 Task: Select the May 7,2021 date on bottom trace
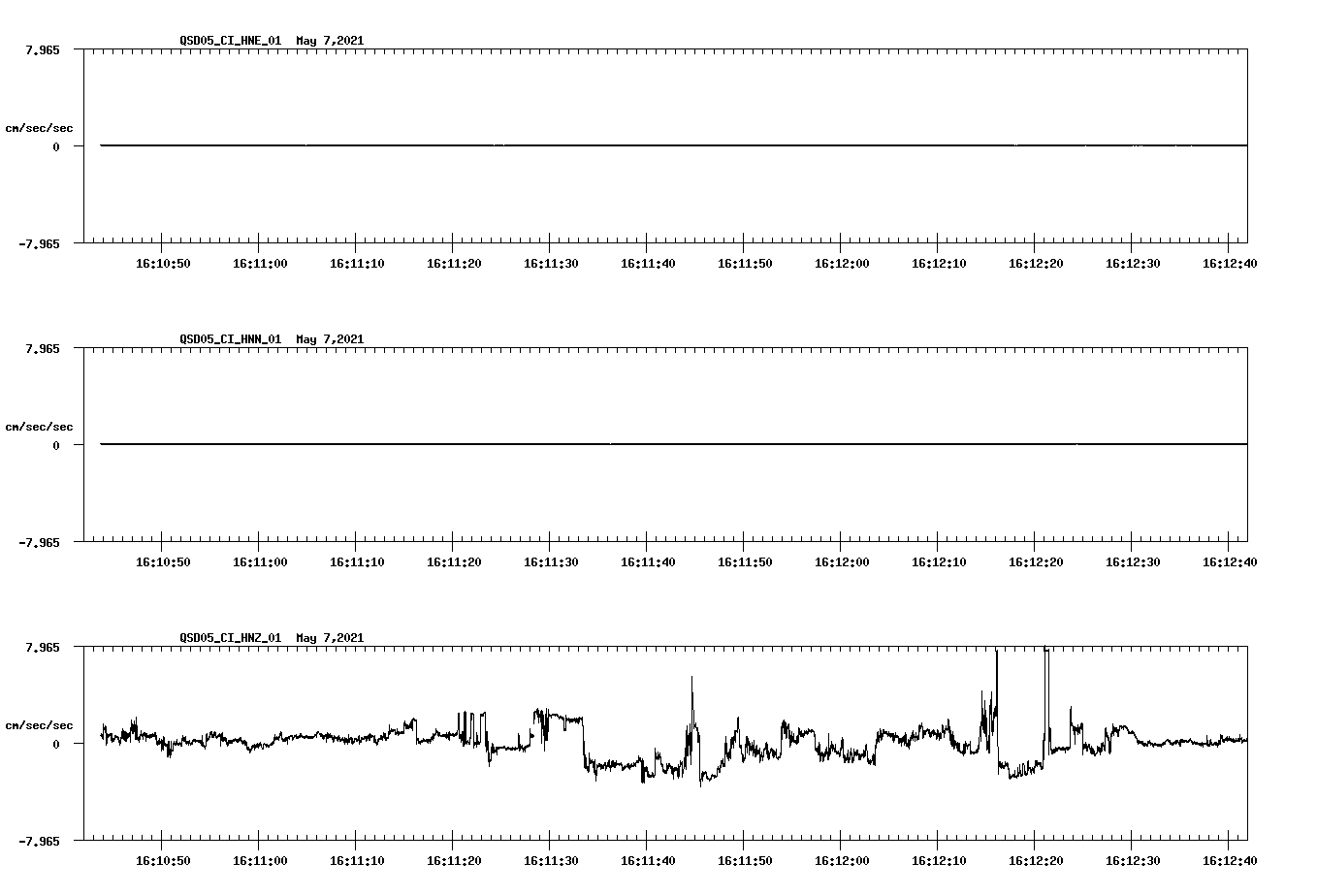[329, 638]
